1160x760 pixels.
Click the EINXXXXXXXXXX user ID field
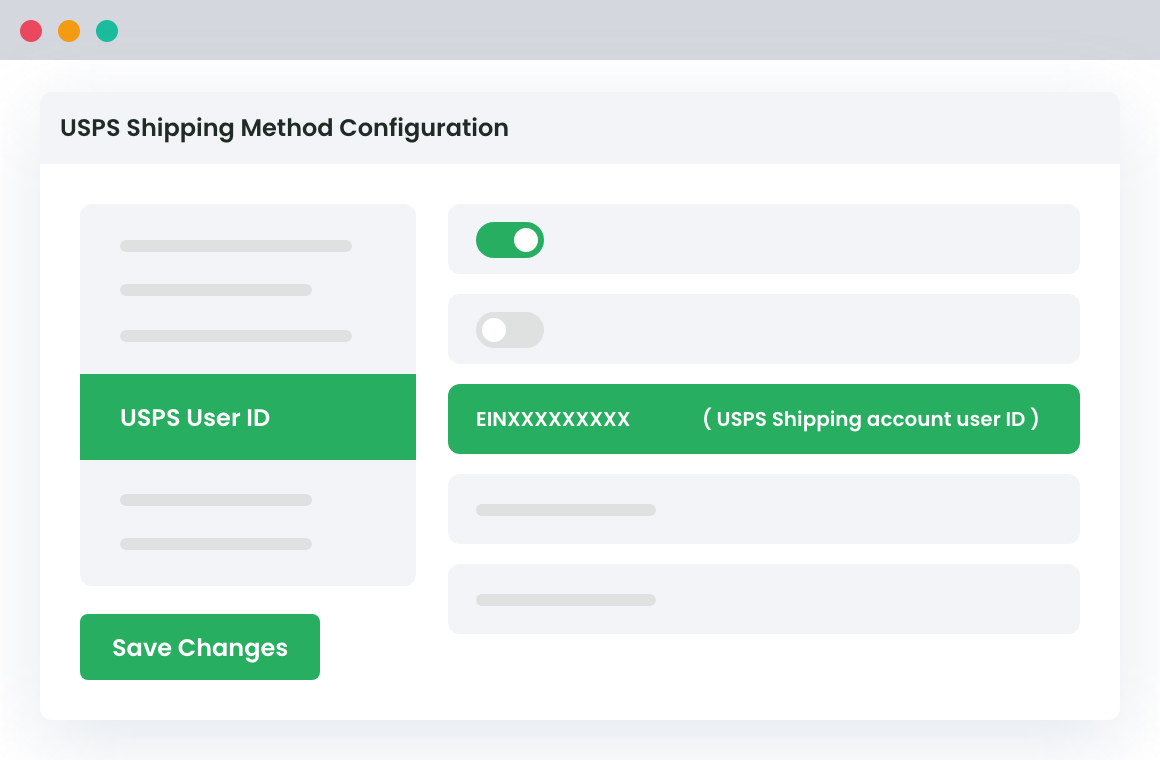coord(553,419)
